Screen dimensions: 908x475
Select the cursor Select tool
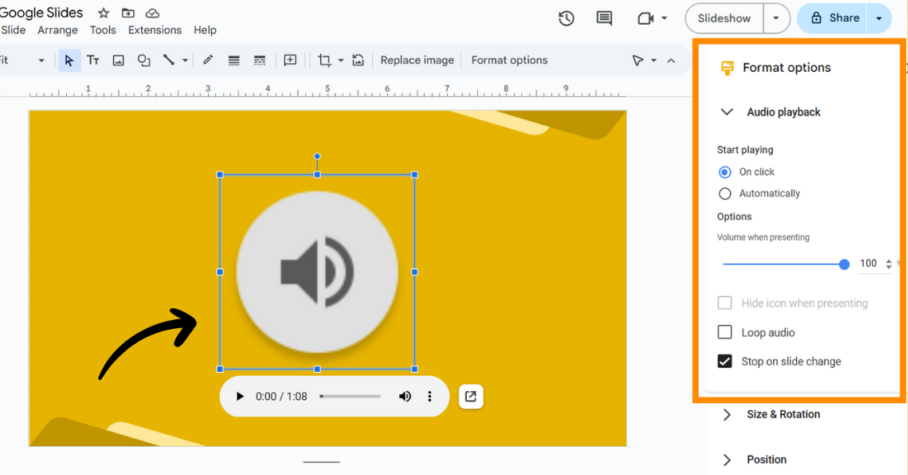pyautogui.click(x=69, y=60)
